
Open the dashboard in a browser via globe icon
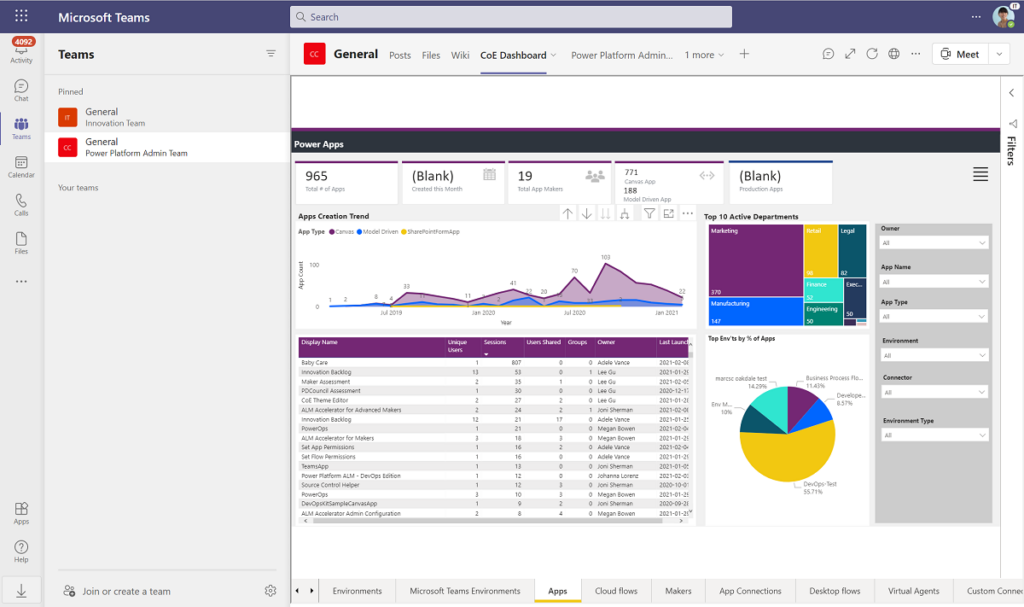click(893, 53)
